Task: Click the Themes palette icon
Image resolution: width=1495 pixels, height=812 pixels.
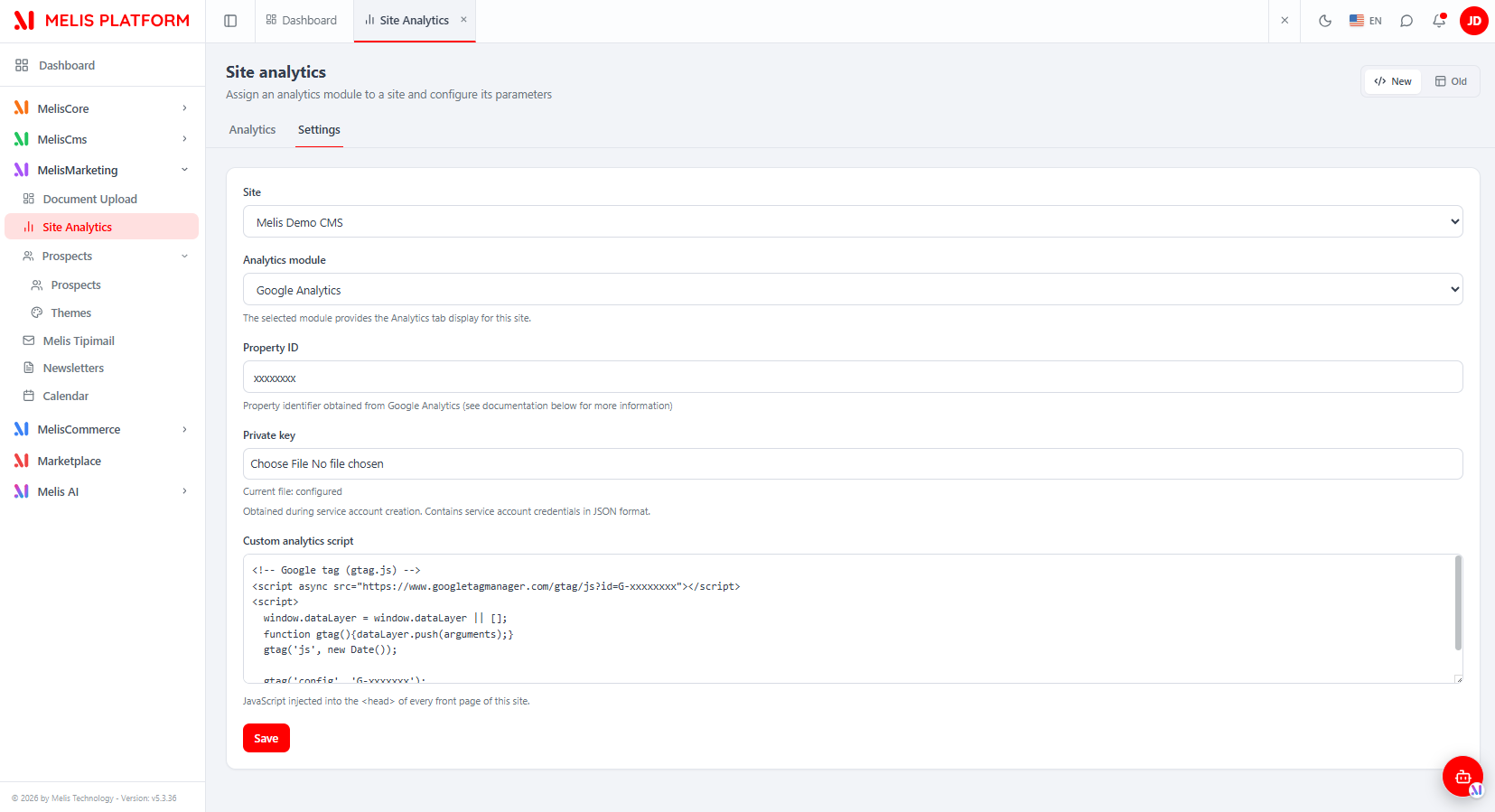Action: [x=37, y=313]
